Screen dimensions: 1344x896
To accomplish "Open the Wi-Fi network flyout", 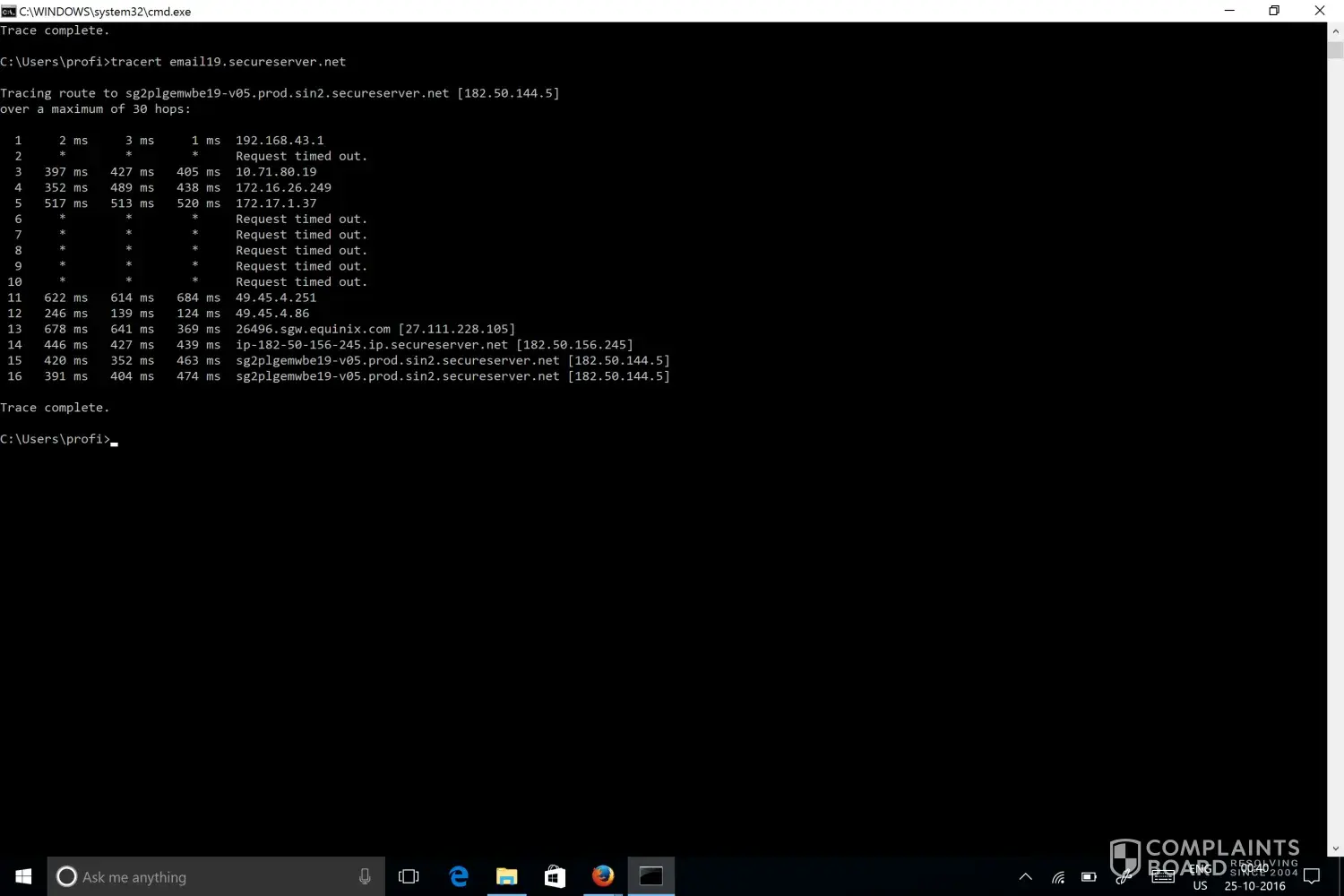I will coord(1058,877).
